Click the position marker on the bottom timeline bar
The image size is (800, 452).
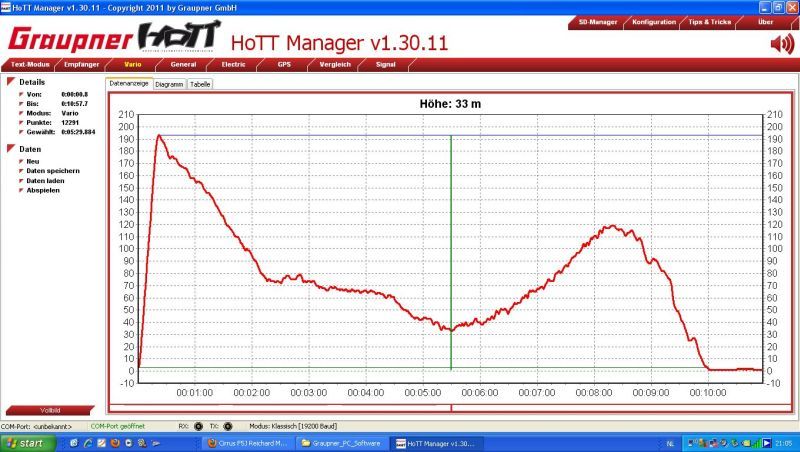pyautogui.click(x=451, y=408)
